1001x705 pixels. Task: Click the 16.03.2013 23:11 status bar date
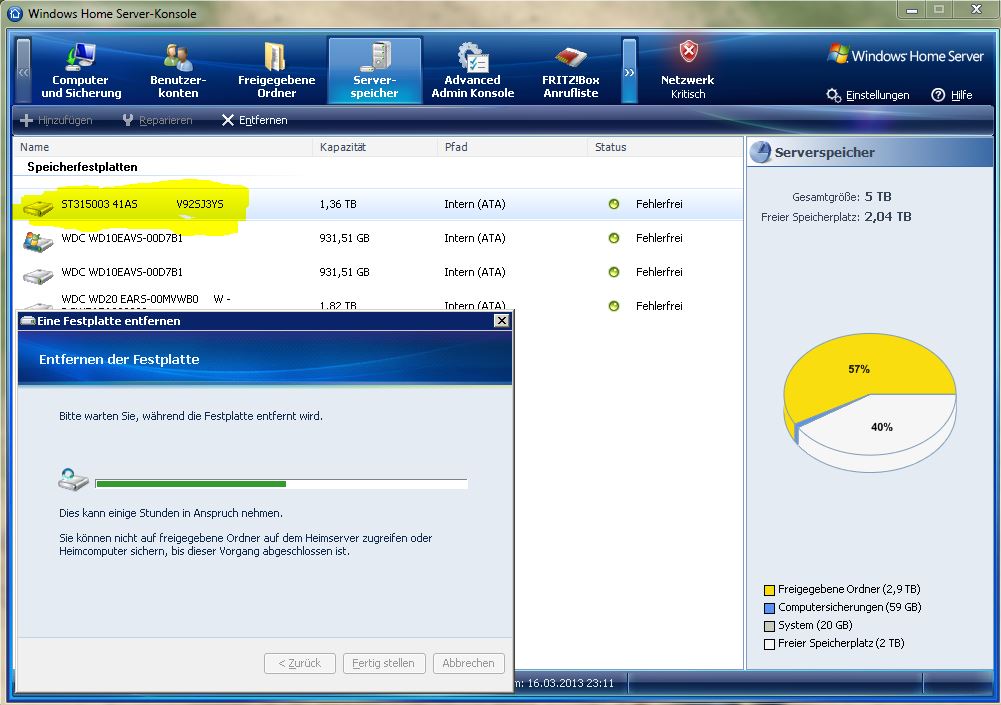[x=570, y=683]
